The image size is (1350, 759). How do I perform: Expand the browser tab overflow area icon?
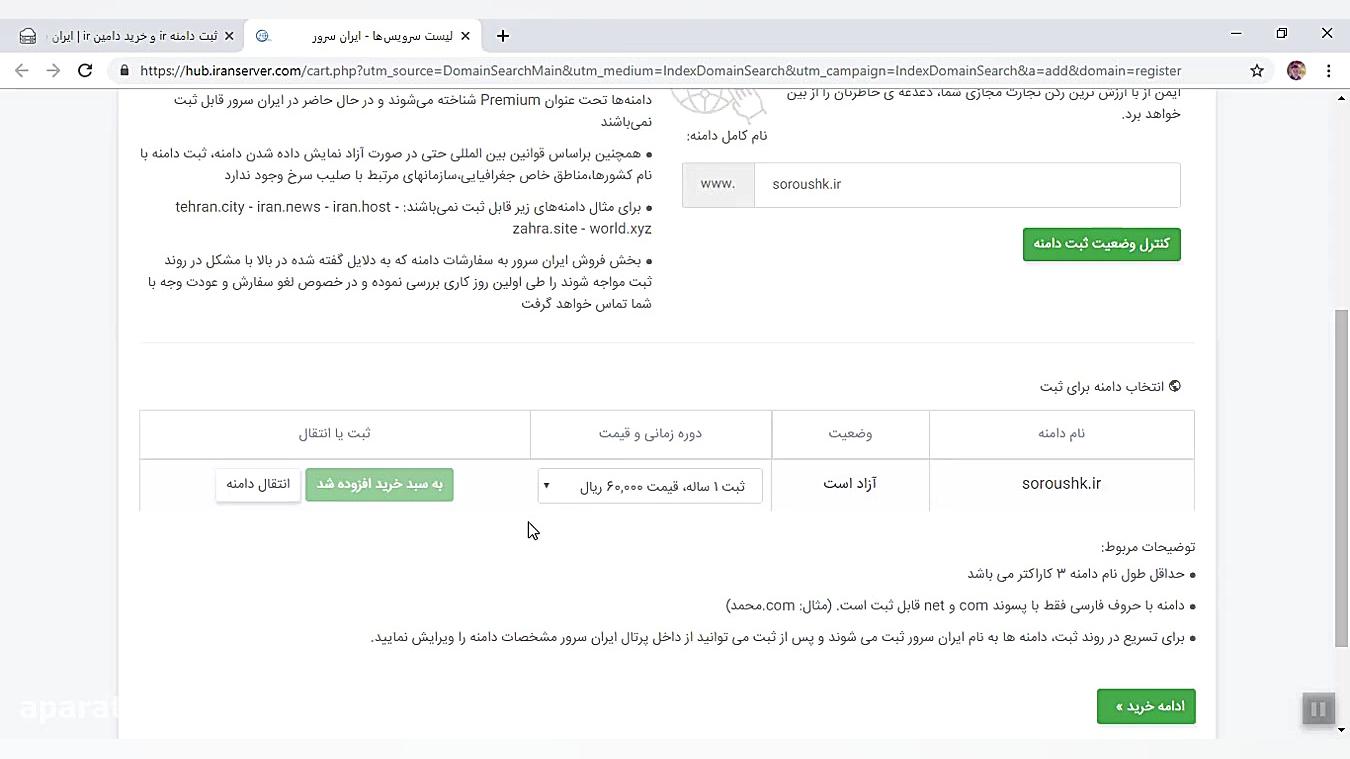27,34
